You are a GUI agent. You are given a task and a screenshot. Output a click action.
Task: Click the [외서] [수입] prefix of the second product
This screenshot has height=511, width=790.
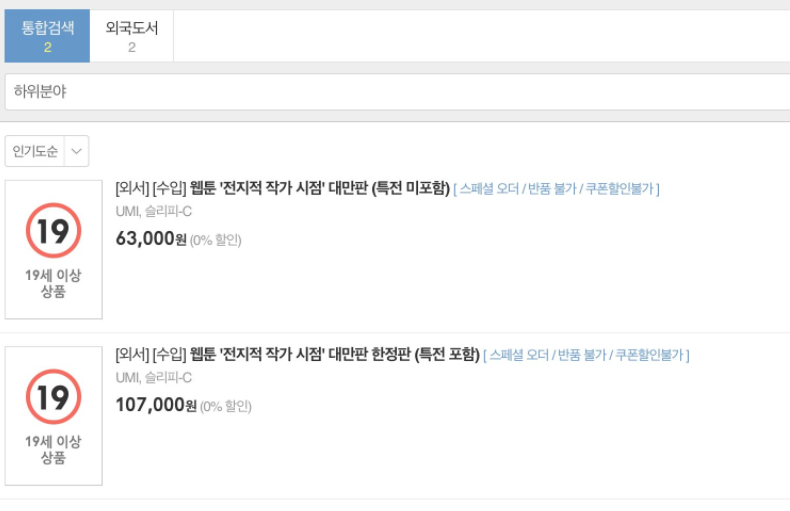point(151,355)
